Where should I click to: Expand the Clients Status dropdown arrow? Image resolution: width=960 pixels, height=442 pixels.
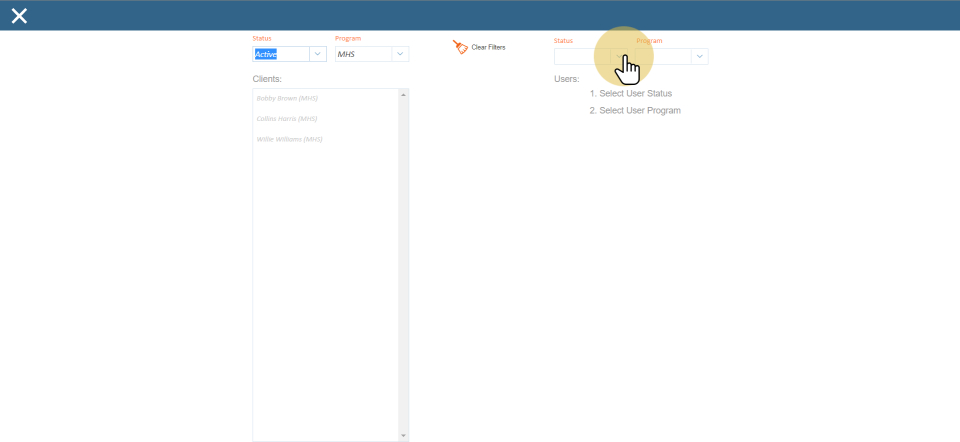coord(318,54)
